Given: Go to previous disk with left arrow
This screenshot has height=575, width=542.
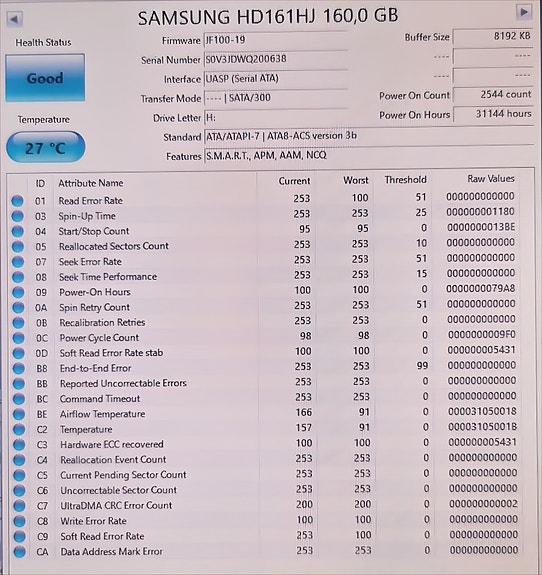Looking at the screenshot, I should pos(15,19).
